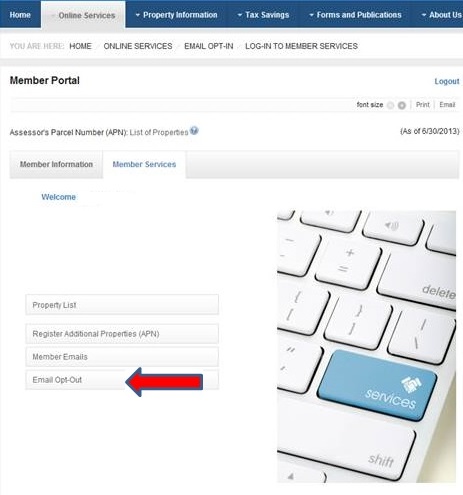Follow the EMAIL OPT-IN breadcrumb link
The image size is (463, 495).
point(209,46)
